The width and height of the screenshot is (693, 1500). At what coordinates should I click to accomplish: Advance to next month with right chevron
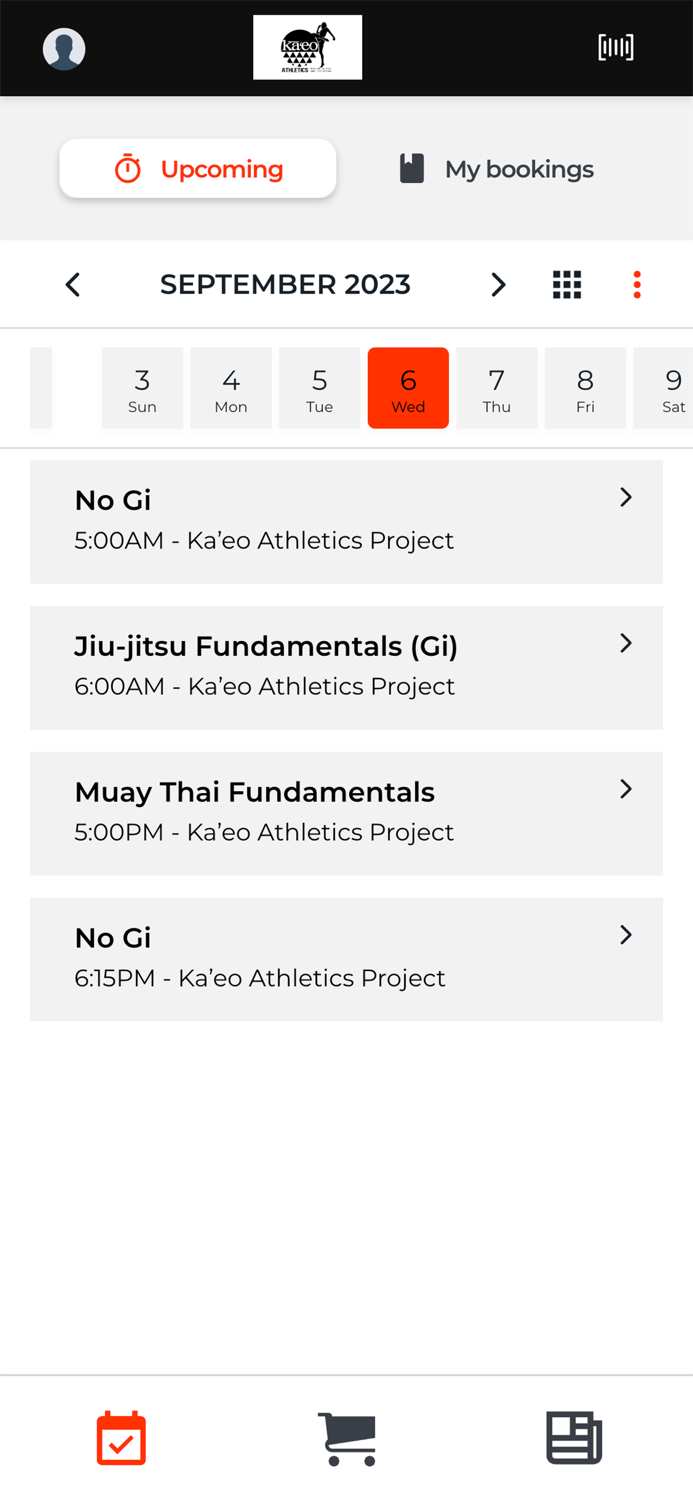point(498,284)
